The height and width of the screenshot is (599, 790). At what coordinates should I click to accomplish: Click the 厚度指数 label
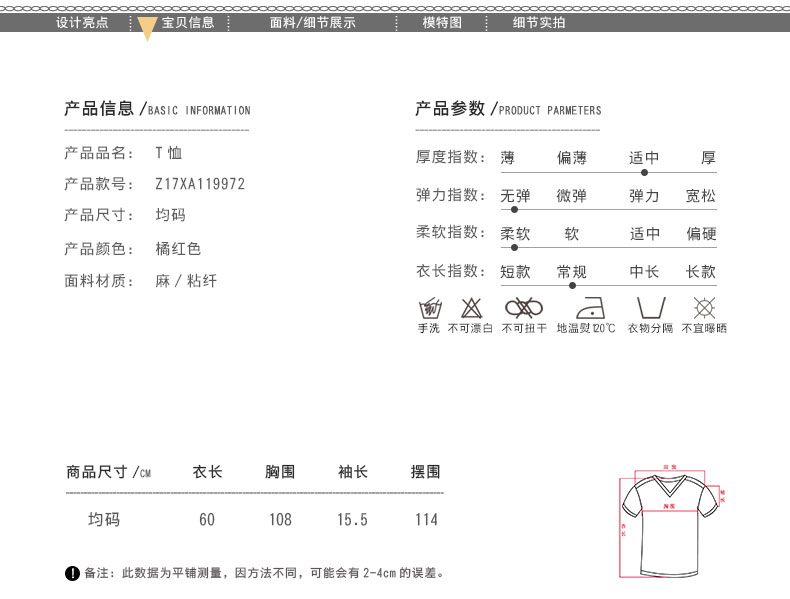450,157
